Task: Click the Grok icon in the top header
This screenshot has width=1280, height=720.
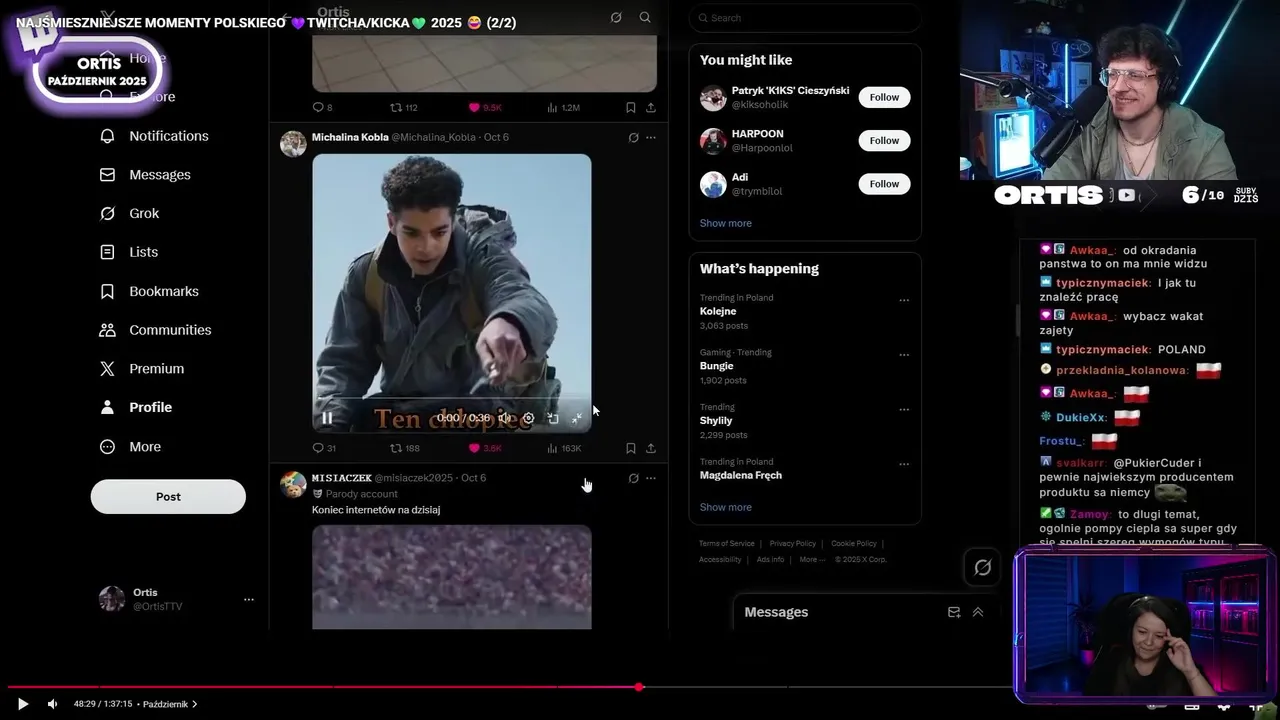Action: point(616,17)
